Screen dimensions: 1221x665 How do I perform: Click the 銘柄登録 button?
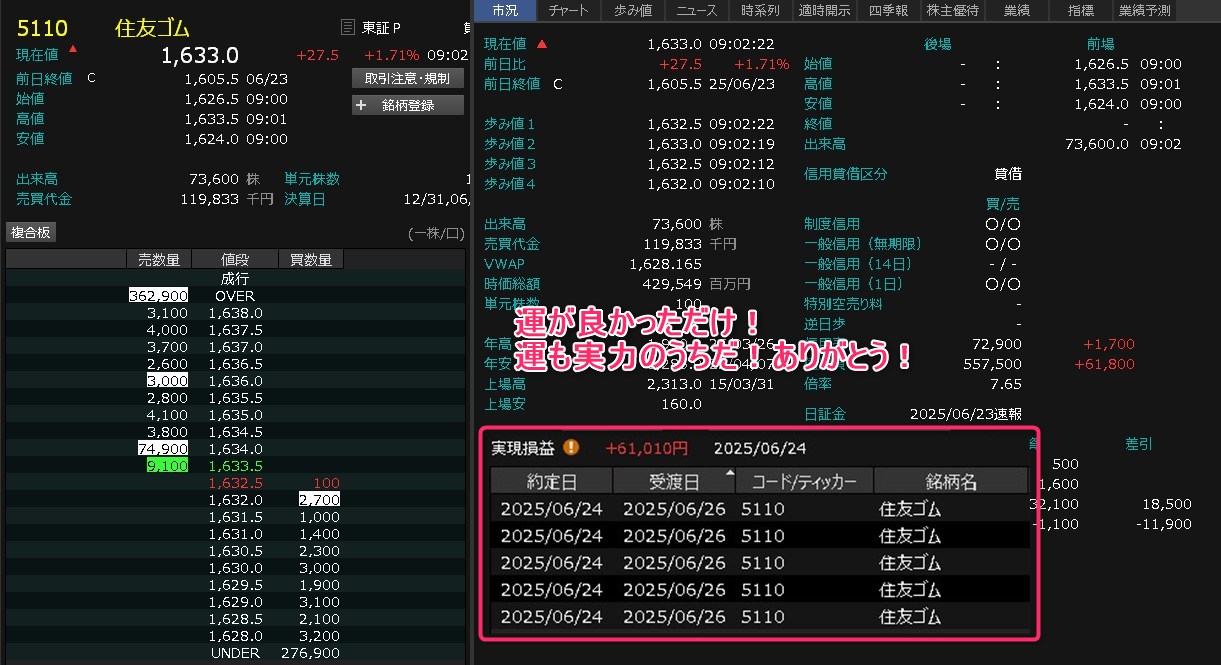[x=408, y=105]
